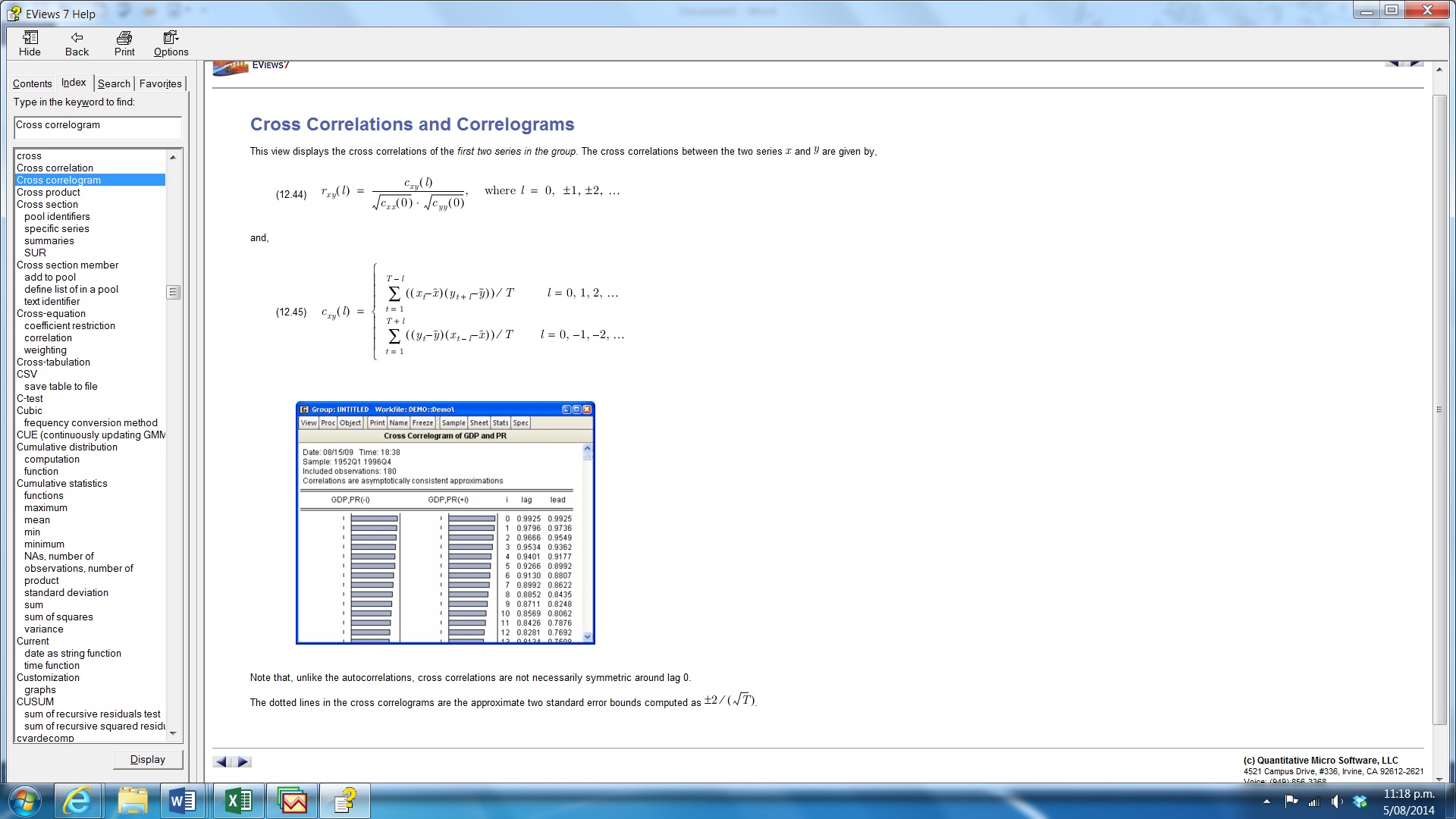Click the Stats tab in group window
Screen dimensions: 1456x819
500,422
